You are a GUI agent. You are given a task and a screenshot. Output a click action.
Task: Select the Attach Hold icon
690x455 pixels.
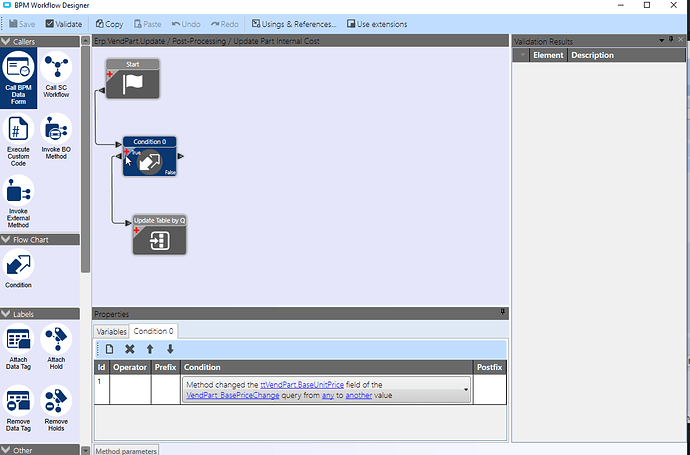click(56, 347)
